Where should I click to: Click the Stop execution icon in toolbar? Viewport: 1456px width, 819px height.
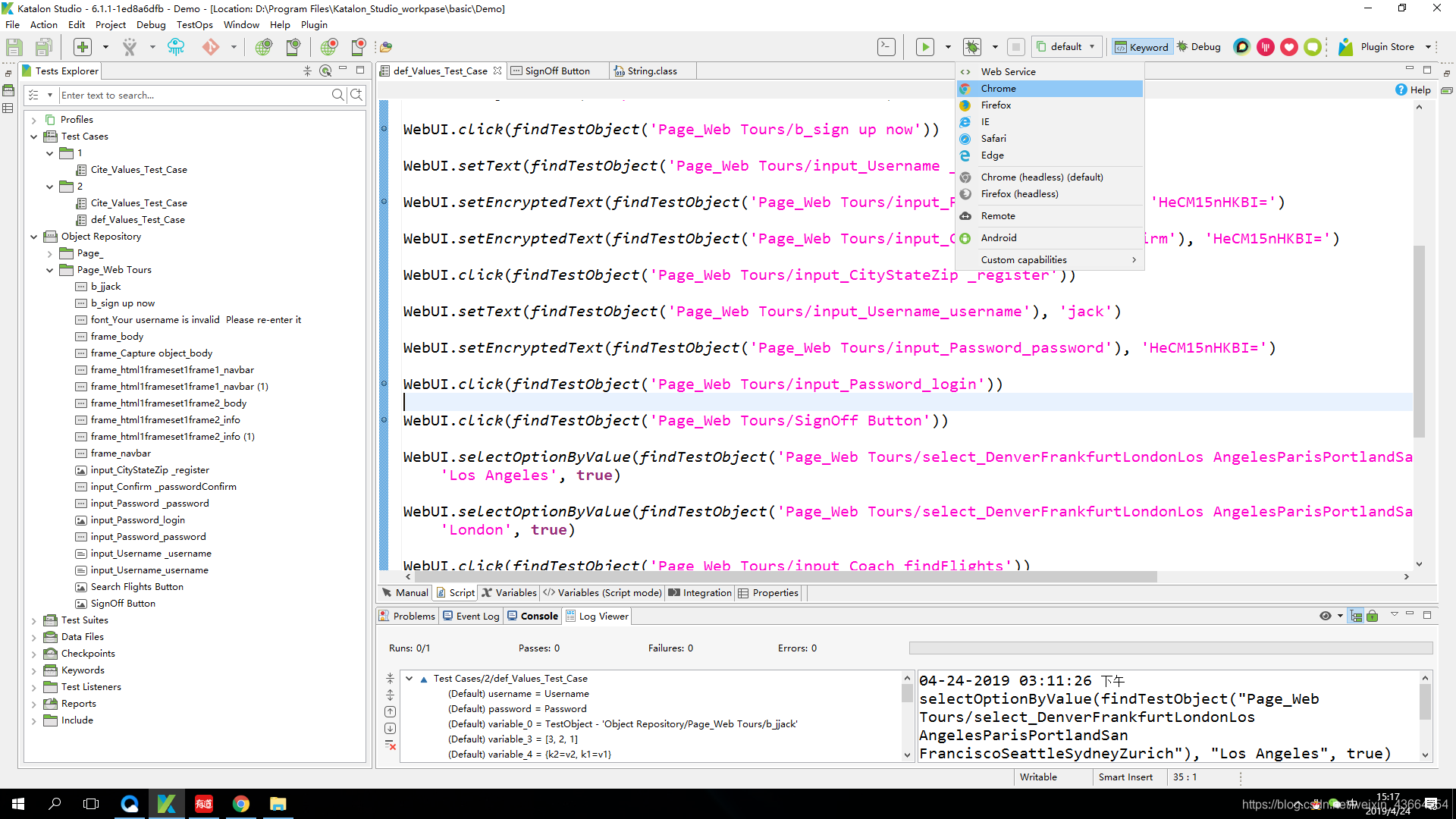[1016, 47]
